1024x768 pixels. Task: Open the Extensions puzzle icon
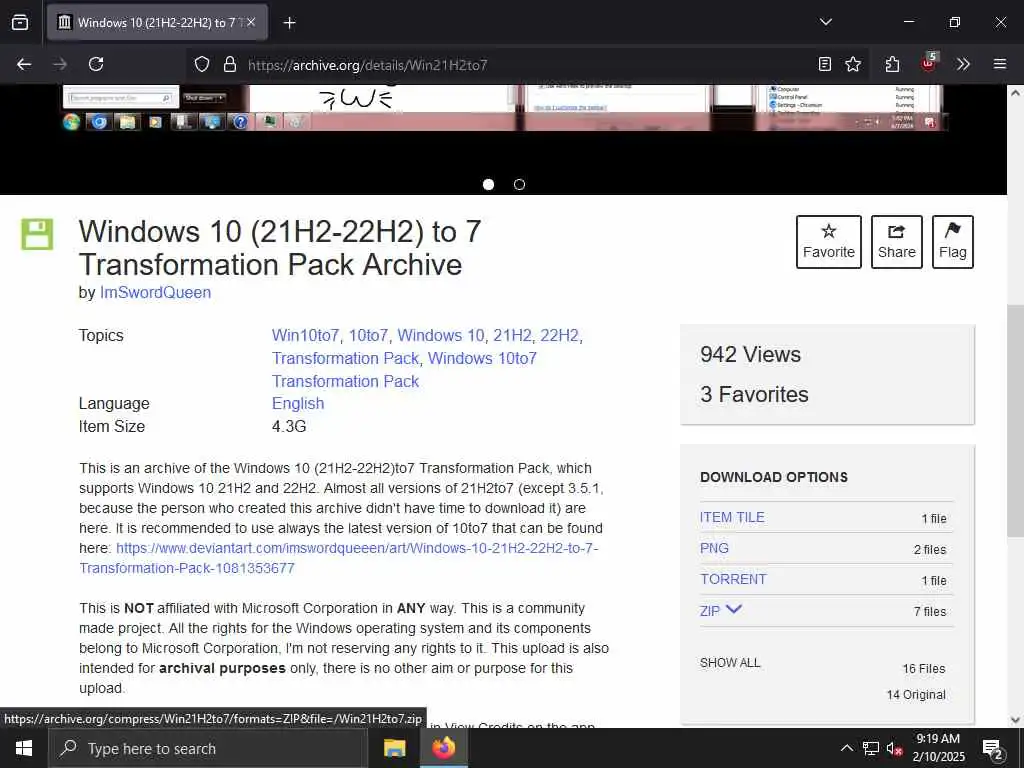[893, 64]
